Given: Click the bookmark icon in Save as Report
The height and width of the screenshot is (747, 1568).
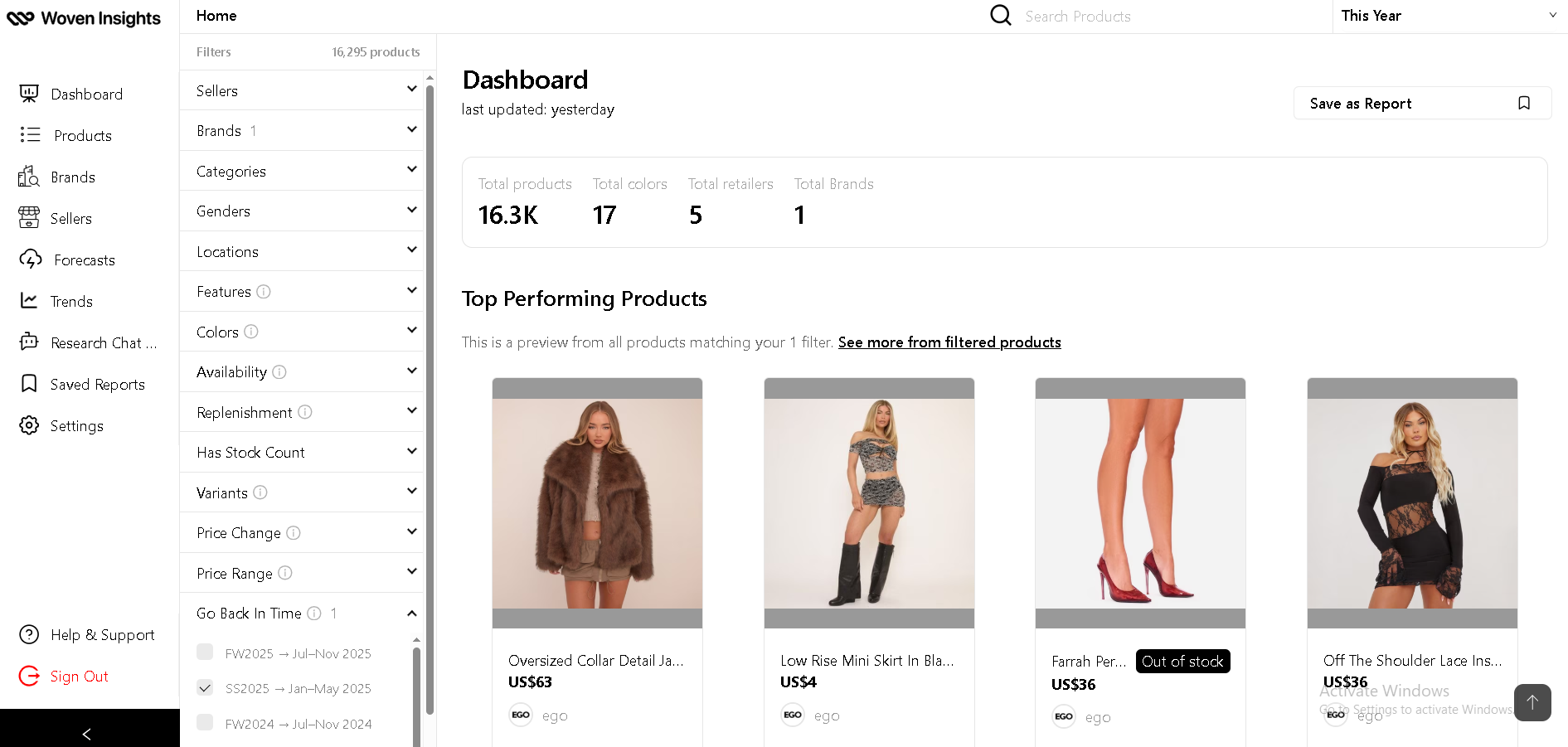Looking at the screenshot, I should pyautogui.click(x=1523, y=104).
